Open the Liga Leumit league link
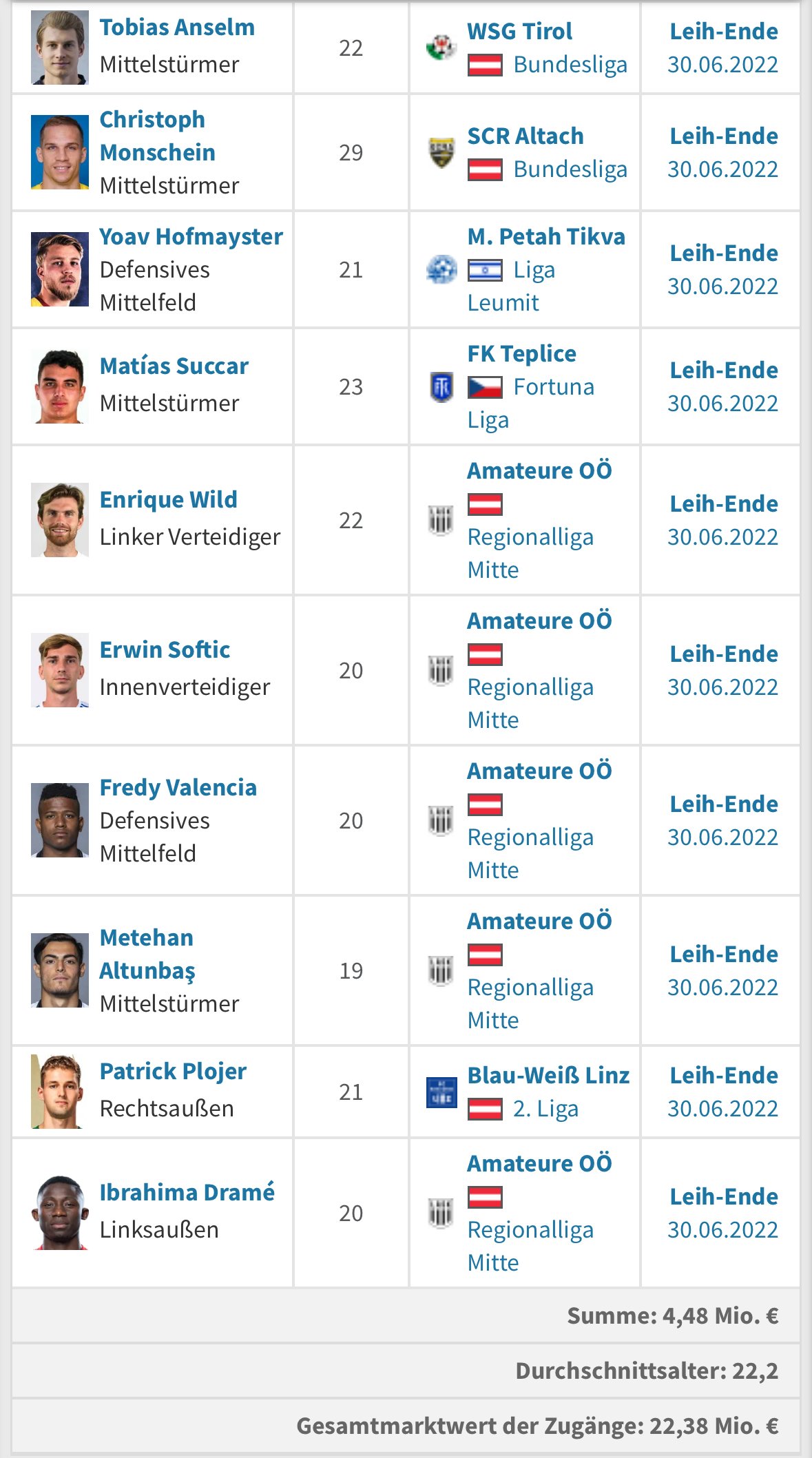This screenshot has width=812, height=1458. point(512,286)
